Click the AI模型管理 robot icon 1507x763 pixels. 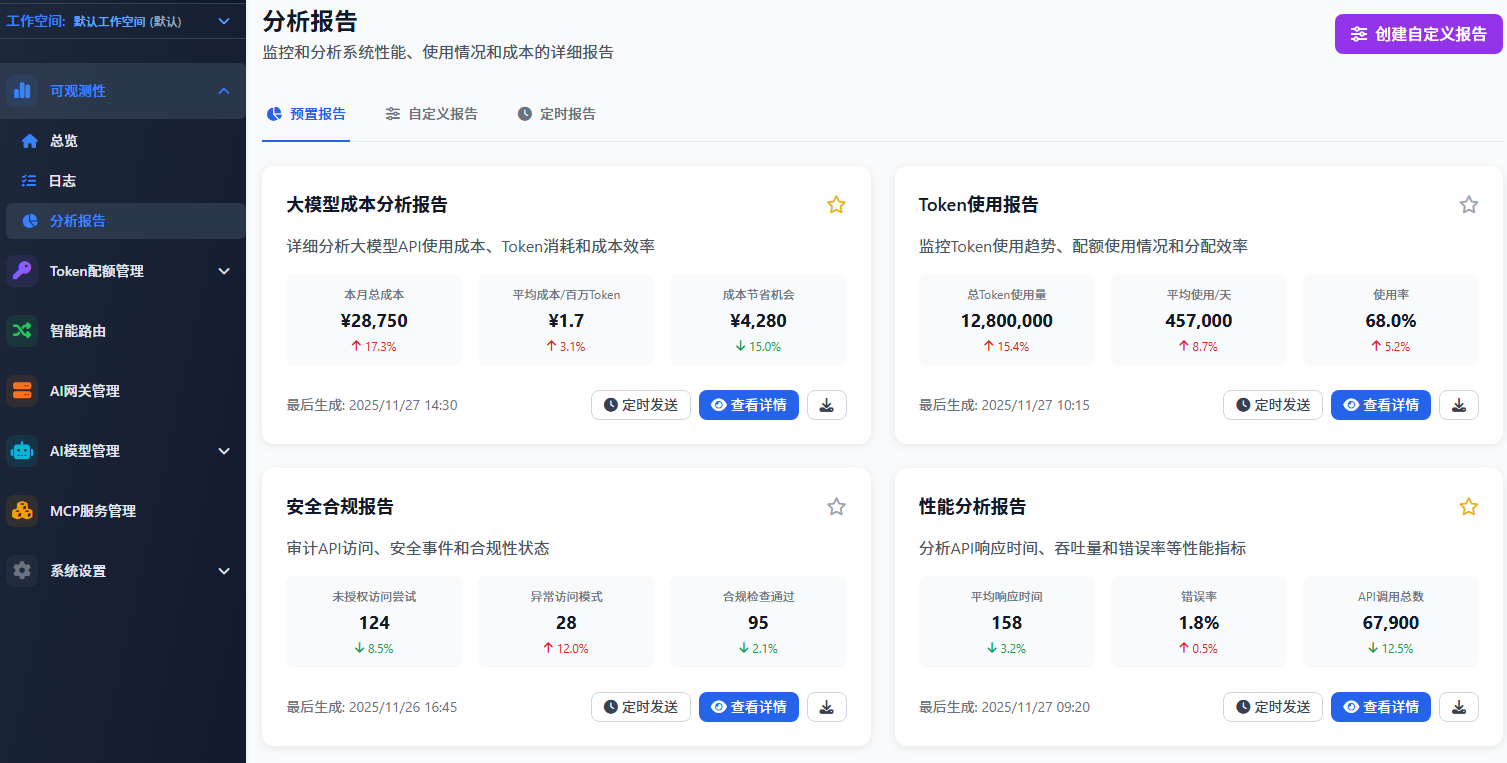[x=22, y=451]
